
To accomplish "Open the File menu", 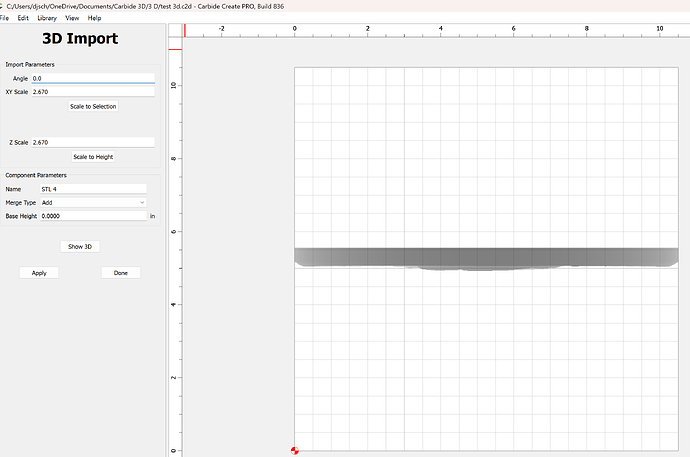I will [x=5, y=18].
